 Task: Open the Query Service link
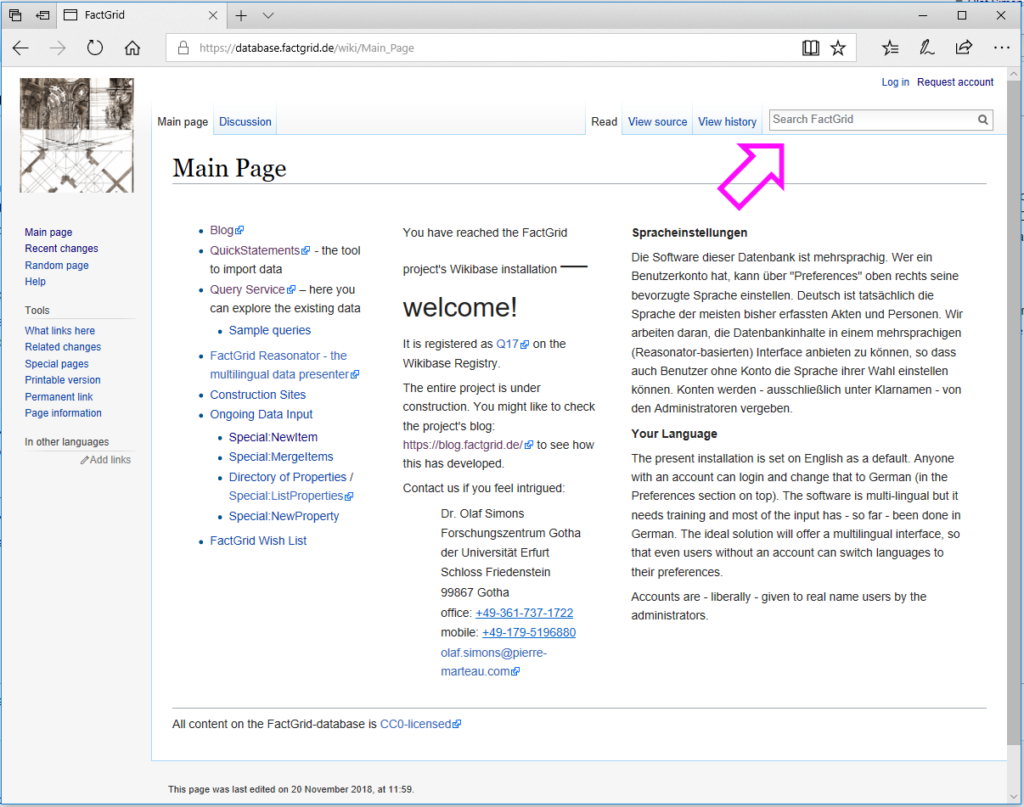tap(252, 290)
